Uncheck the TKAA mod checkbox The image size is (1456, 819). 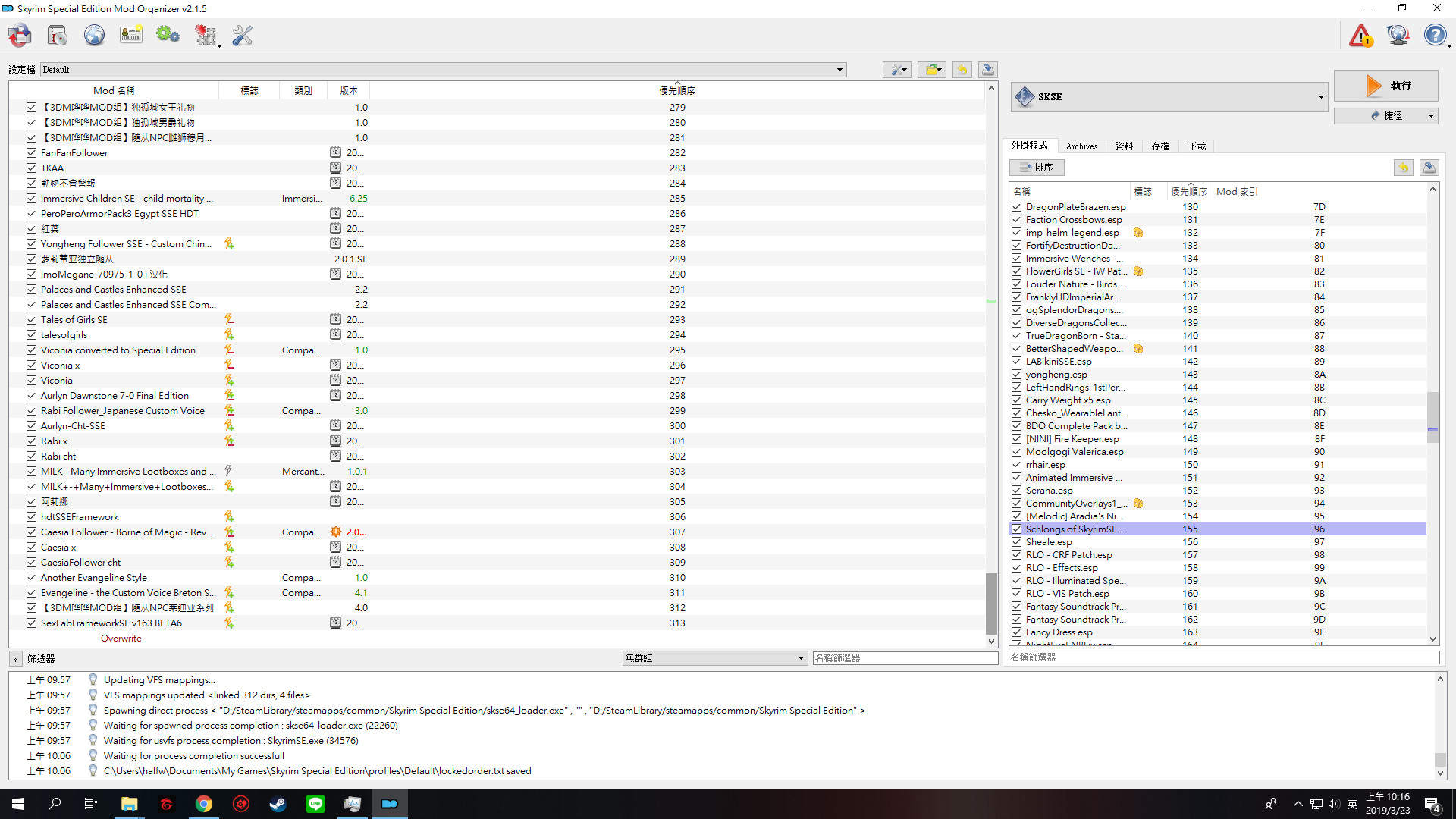click(31, 168)
